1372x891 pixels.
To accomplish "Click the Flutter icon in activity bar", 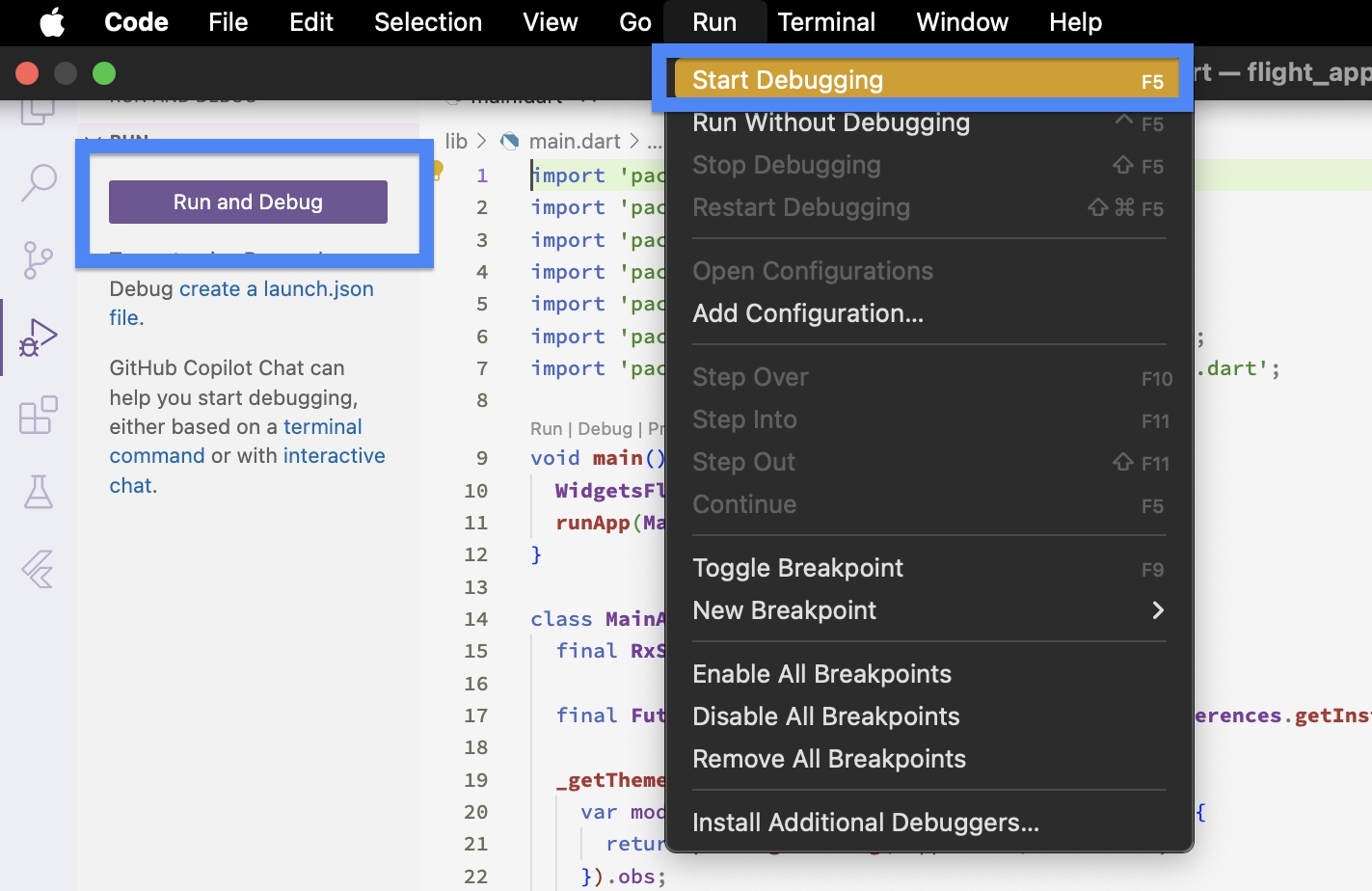I will (39, 569).
